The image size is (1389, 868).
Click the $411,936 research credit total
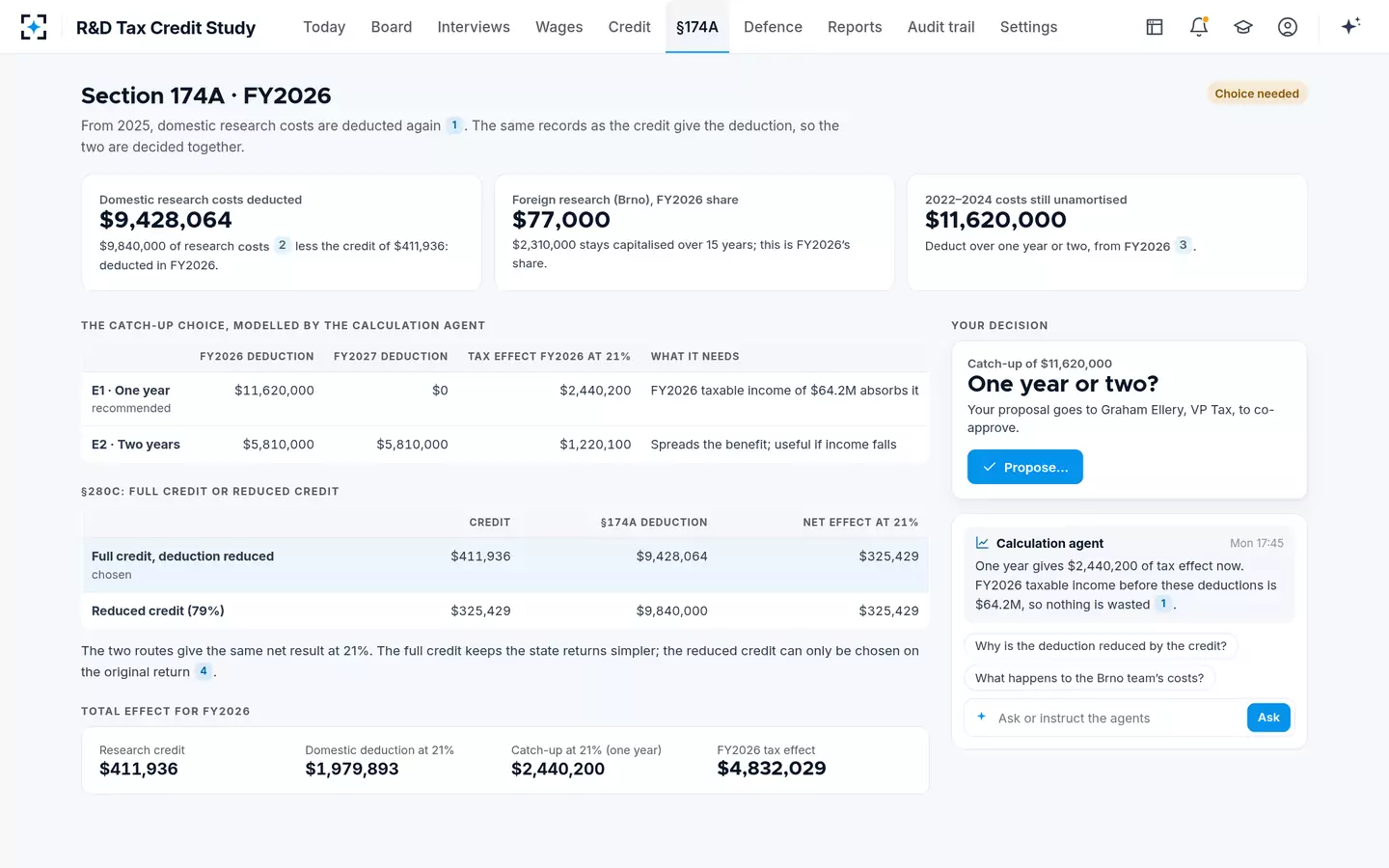tap(139, 769)
